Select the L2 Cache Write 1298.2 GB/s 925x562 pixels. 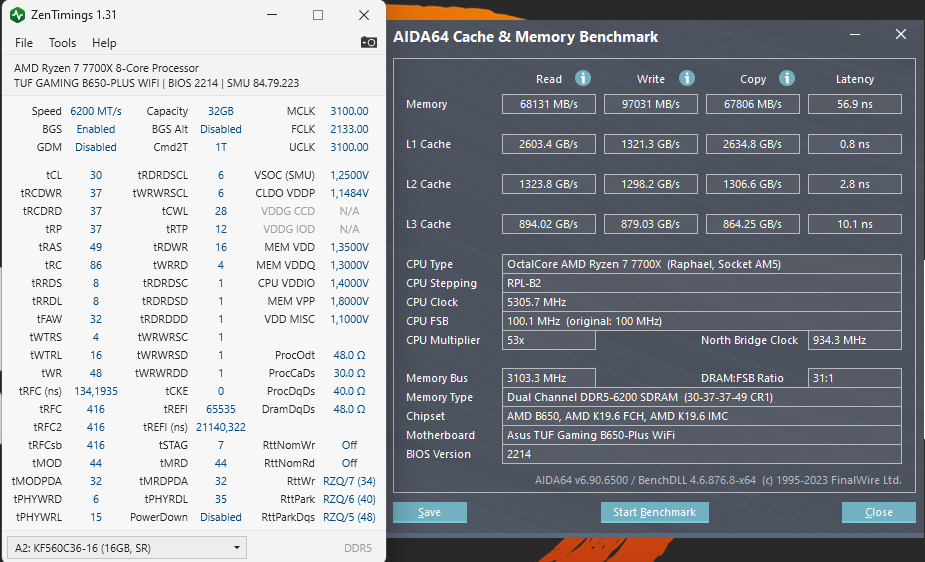(x=651, y=184)
